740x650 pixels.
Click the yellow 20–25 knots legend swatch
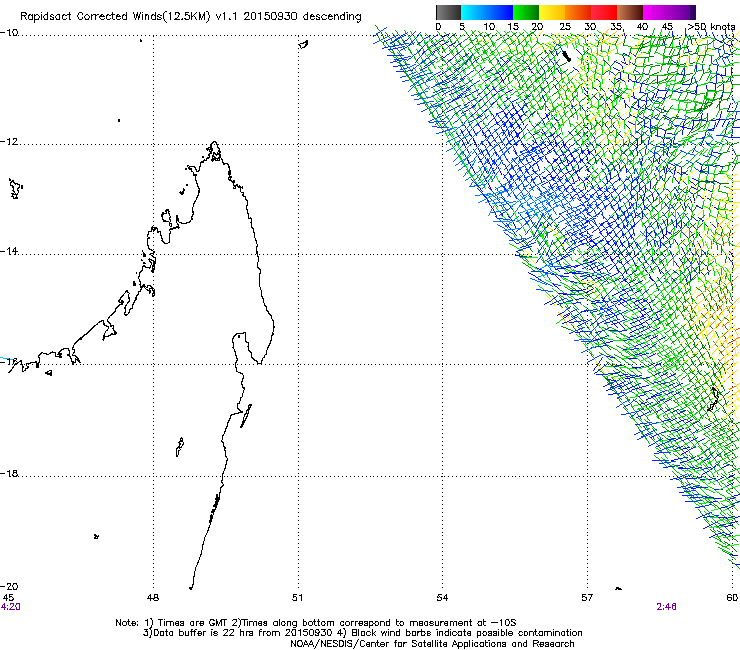point(552,12)
